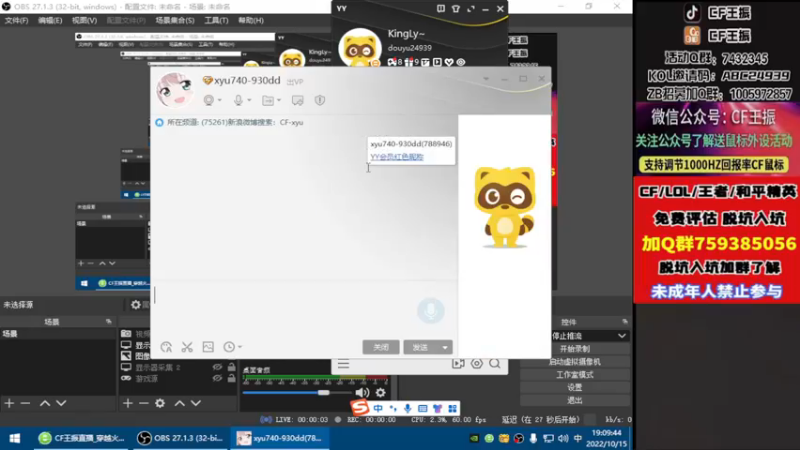Open YY main menu hamburger icon
The image size is (800, 450).
point(343,364)
